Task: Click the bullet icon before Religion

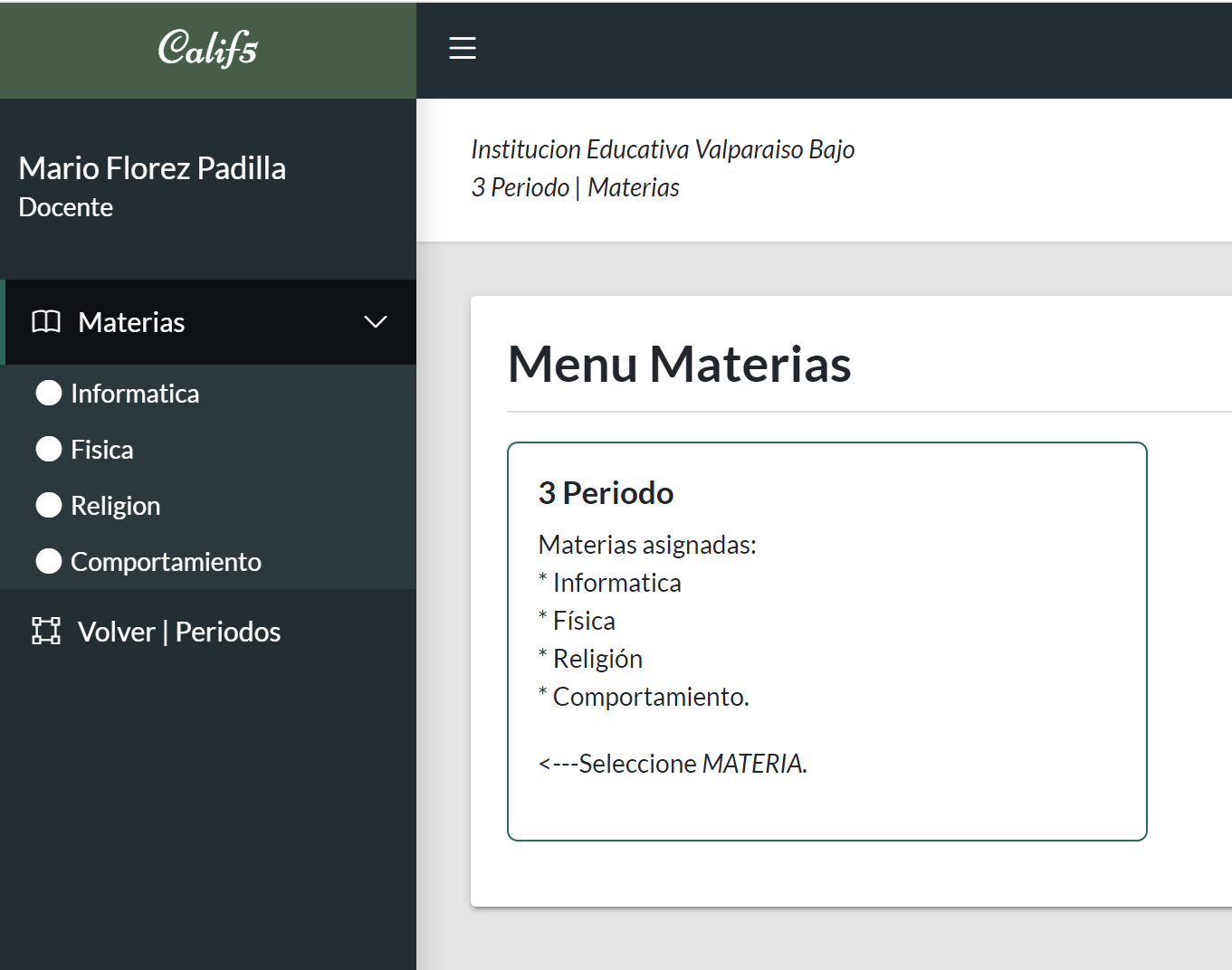Action: tap(48, 505)
